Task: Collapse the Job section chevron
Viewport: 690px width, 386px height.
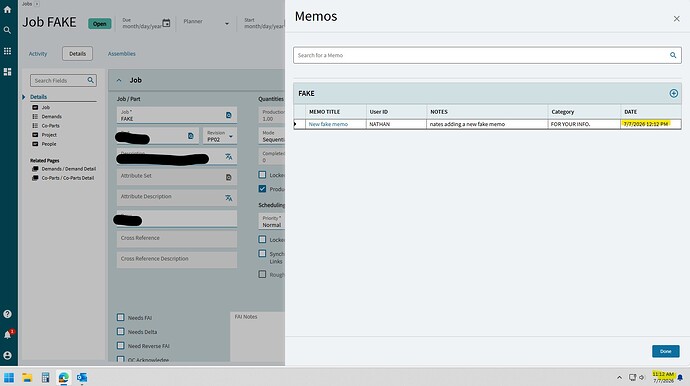Action: pyautogui.click(x=119, y=80)
